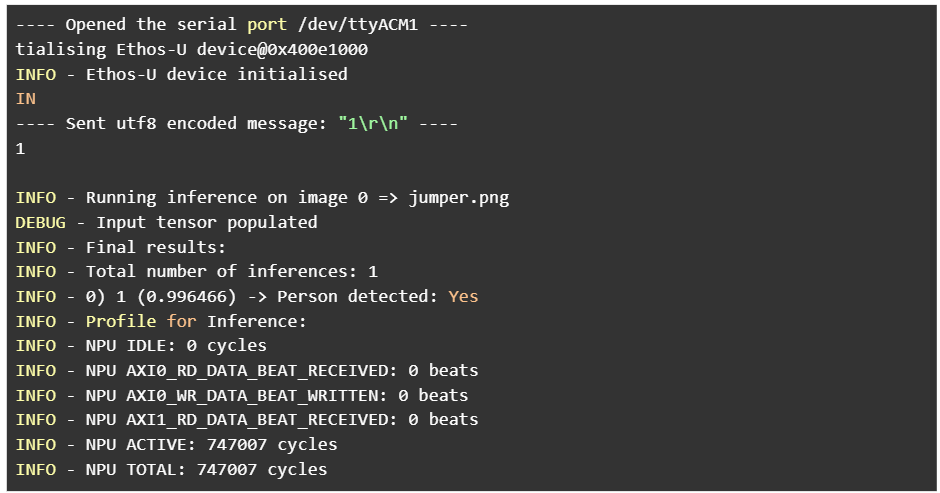940x493 pixels.
Task: Click the "NPU IDLE: 0 cycles" line
Action: pyautogui.click(x=176, y=345)
